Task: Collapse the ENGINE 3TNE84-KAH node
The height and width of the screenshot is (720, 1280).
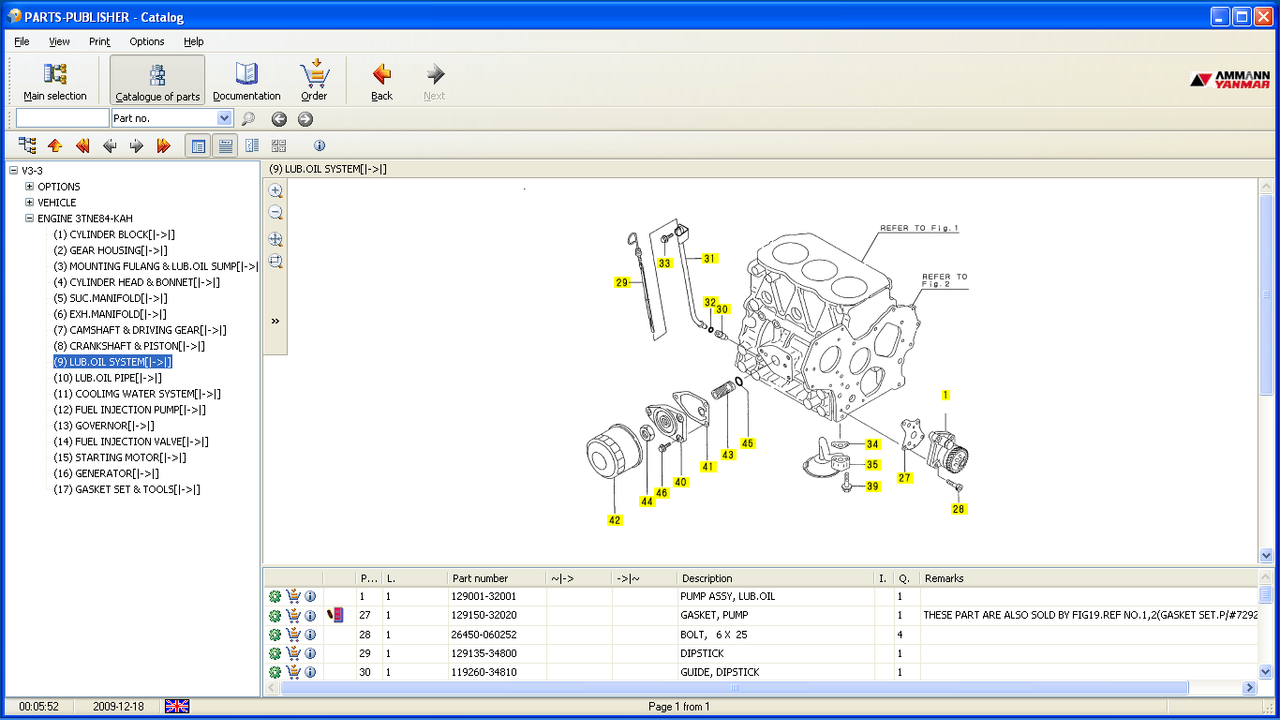Action: 30,219
